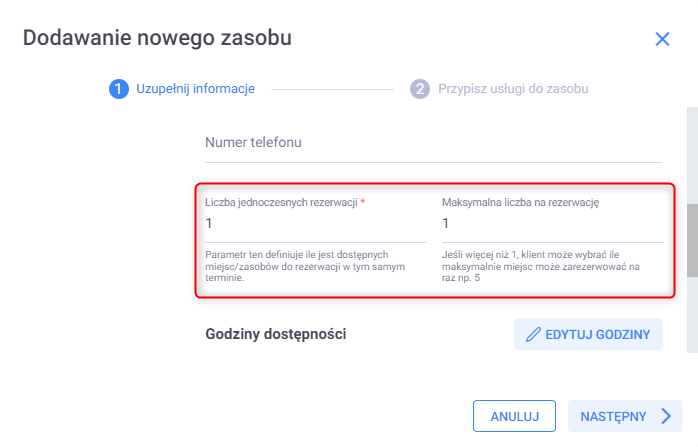Focus the Numer telefonu field

433,143
